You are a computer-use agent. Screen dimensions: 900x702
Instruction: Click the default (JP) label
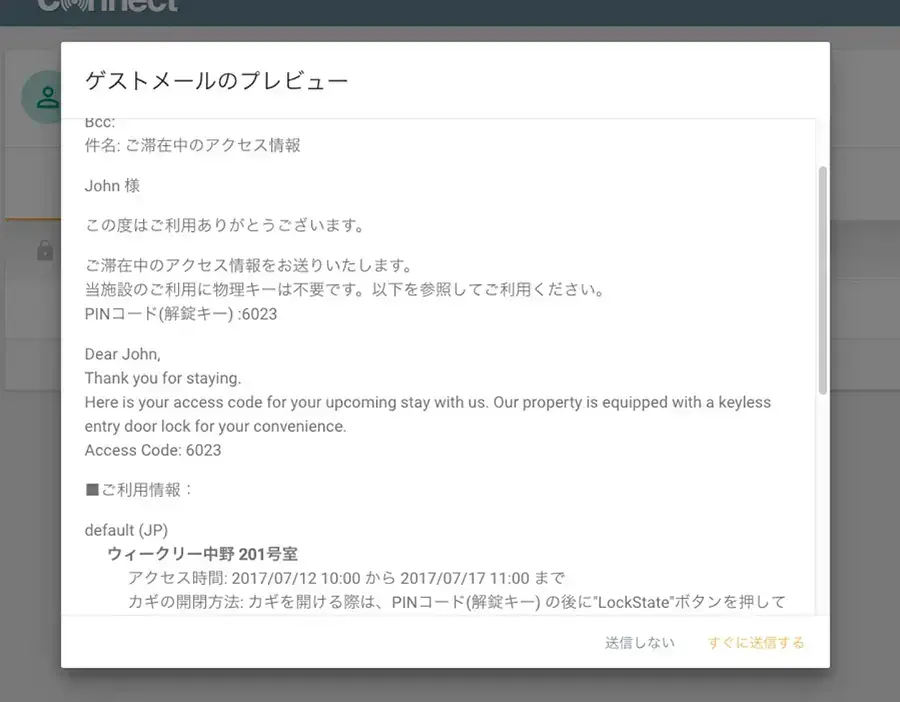pos(126,530)
